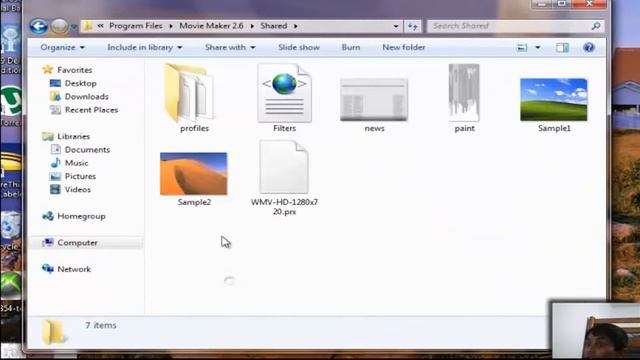640x360 pixels.
Task: Open Help with the question mark icon
Action: pyautogui.click(x=589, y=47)
